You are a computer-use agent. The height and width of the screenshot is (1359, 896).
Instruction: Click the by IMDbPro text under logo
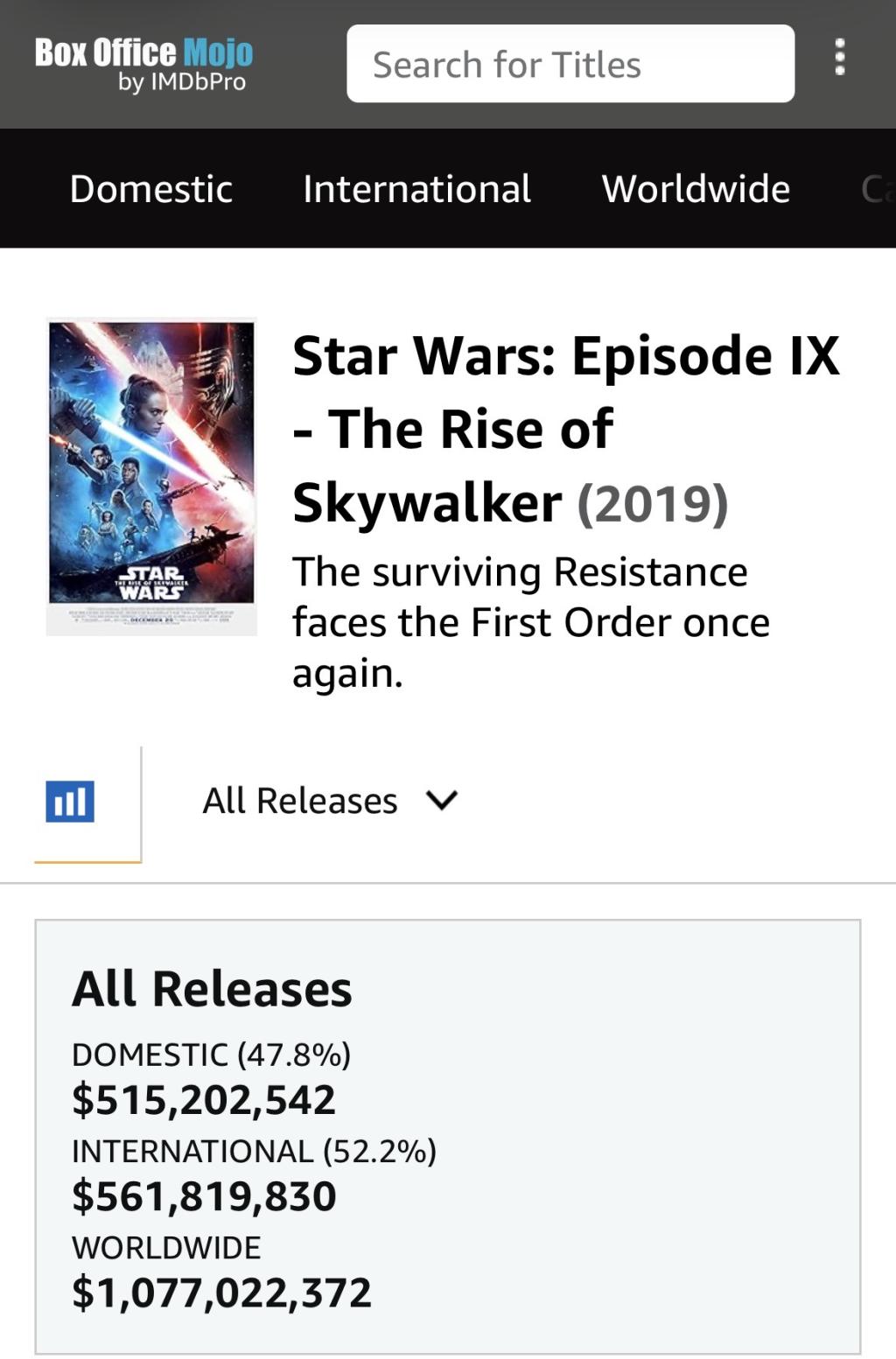(182, 83)
